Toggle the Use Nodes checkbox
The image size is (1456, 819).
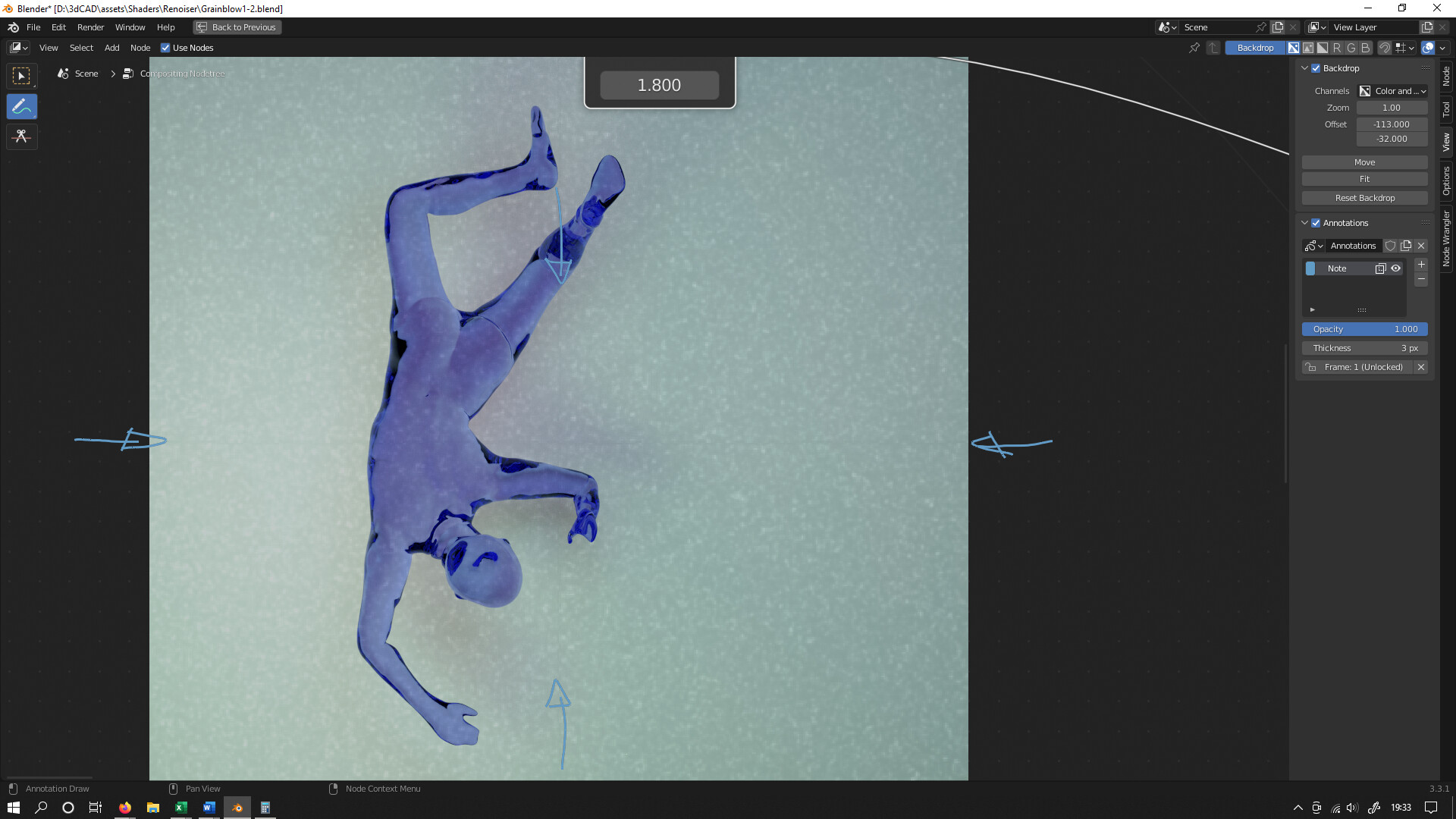pos(165,48)
